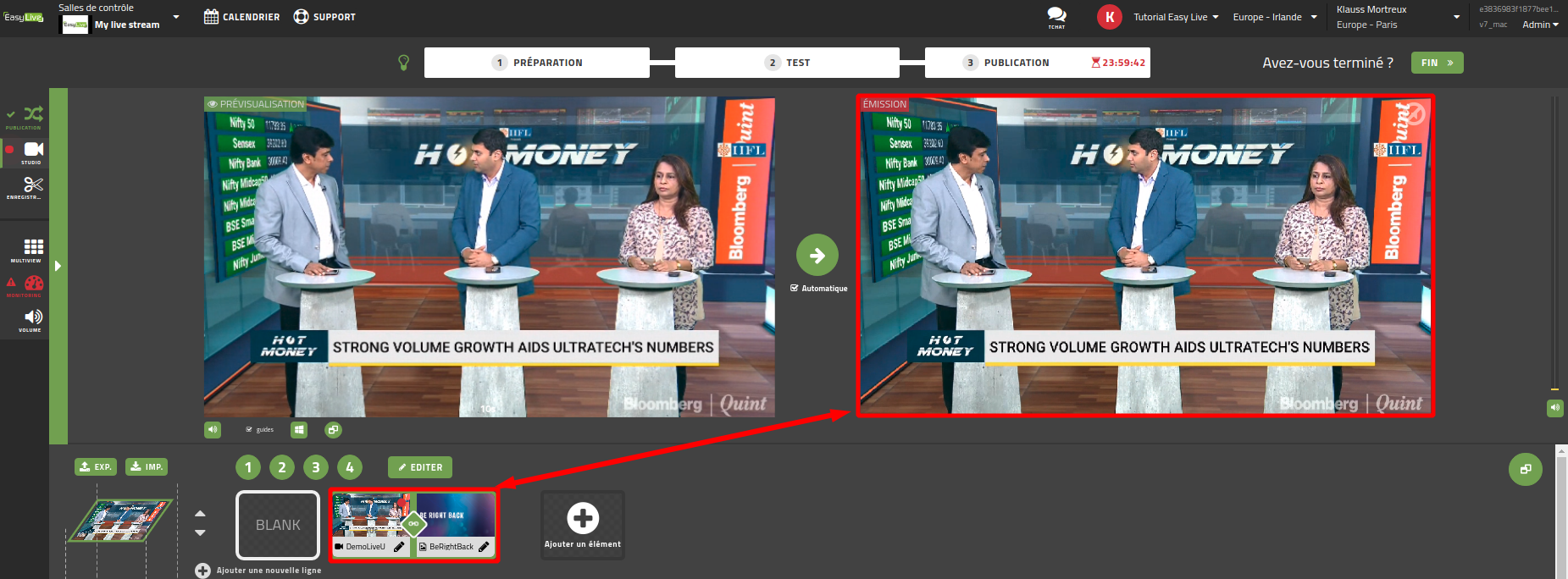This screenshot has height=579, width=1568.
Task: Click the 'My live stream' room name
Action: [x=127, y=25]
